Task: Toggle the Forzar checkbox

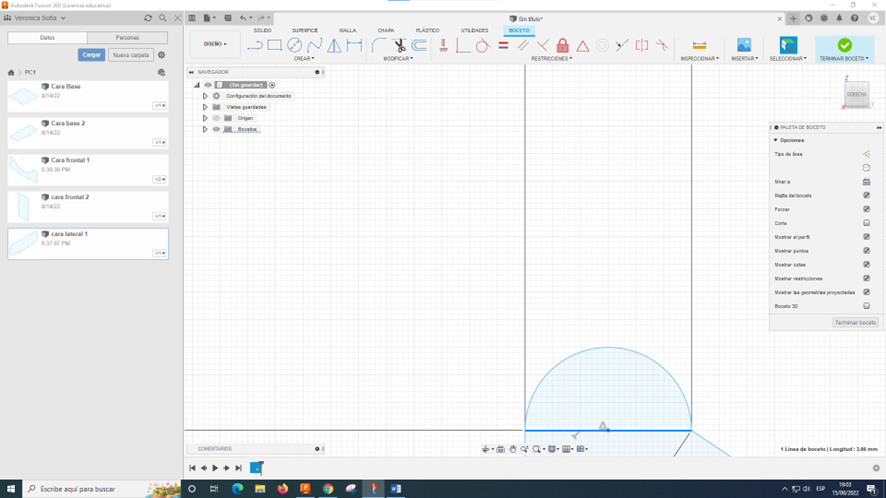Action: point(866,209)
